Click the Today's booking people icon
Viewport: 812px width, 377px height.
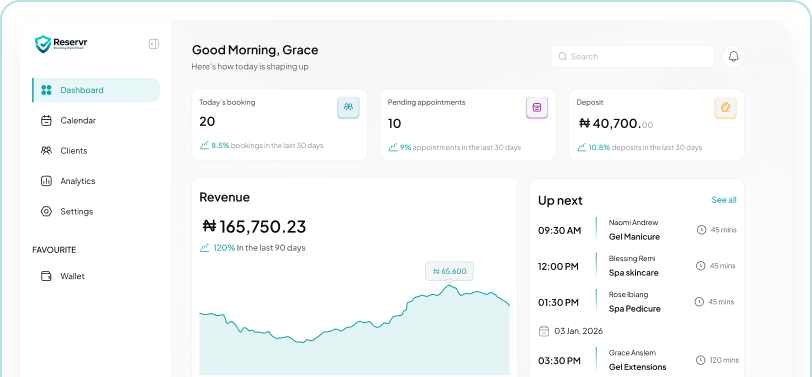coord(348,108)
